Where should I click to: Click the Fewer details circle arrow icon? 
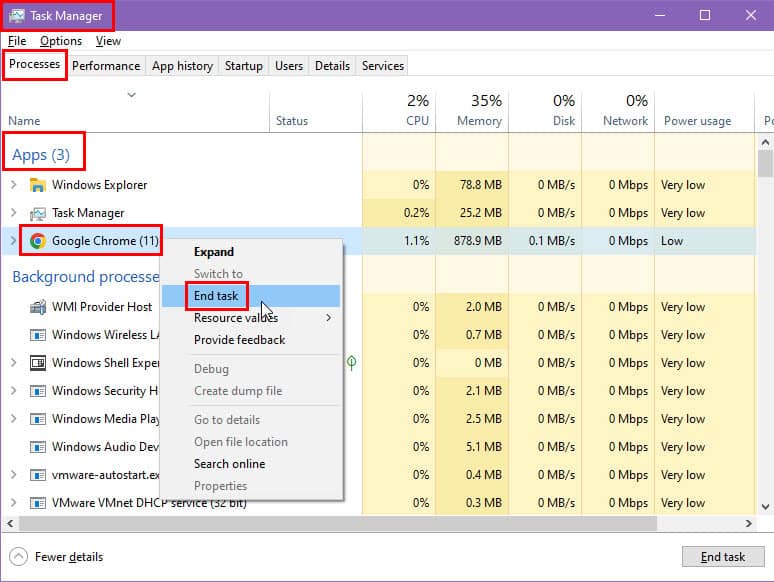pyautogui.click(x=18, y=557)
